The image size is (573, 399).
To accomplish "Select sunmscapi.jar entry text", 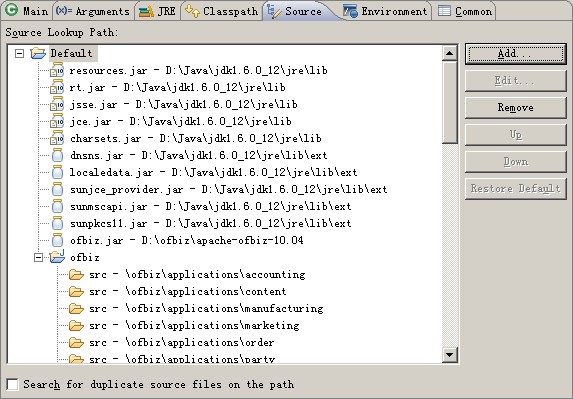I will [x=210, y=206].
